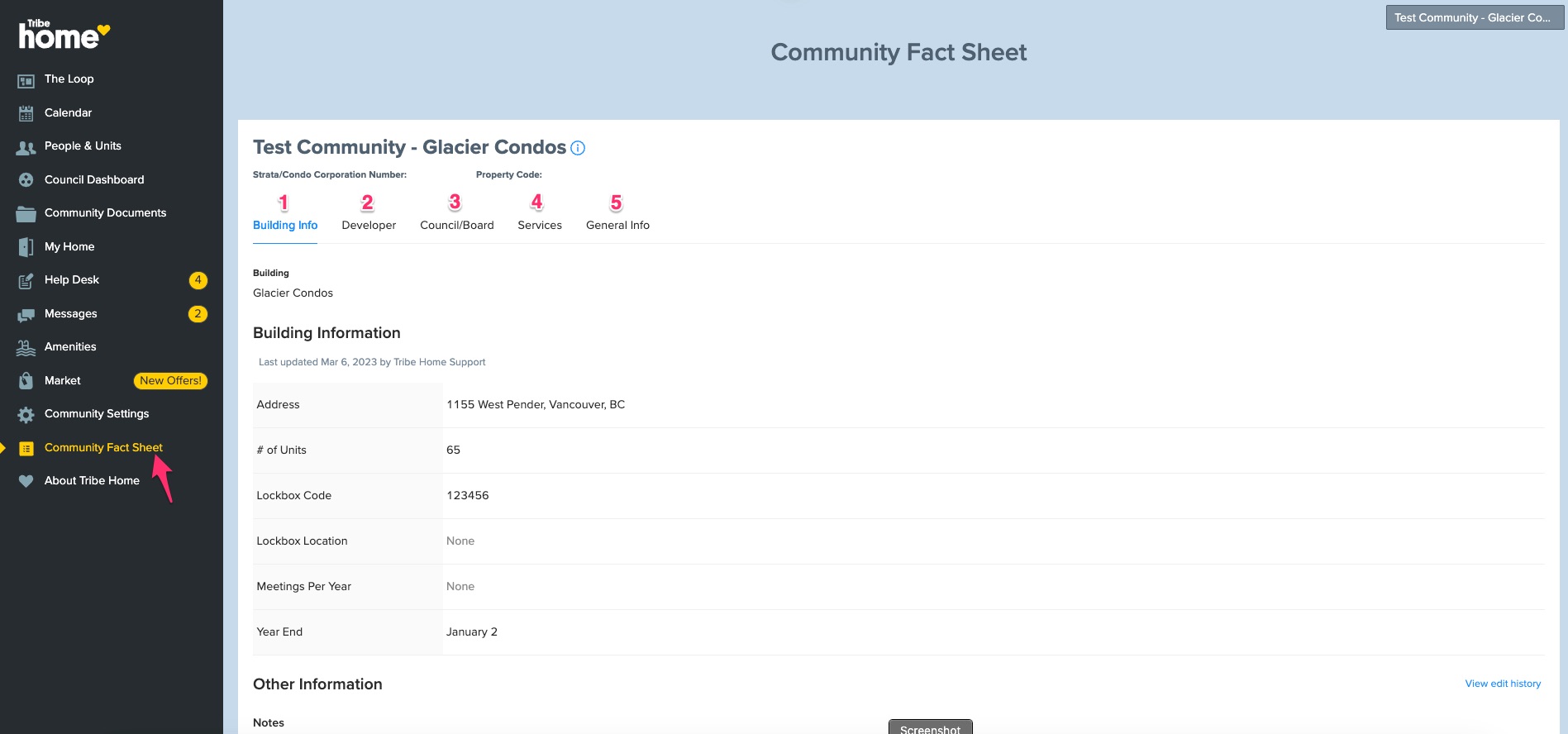Screen dimensions: 1568x734
Task: Click the My Home door icon
Action: pos(26,247)
